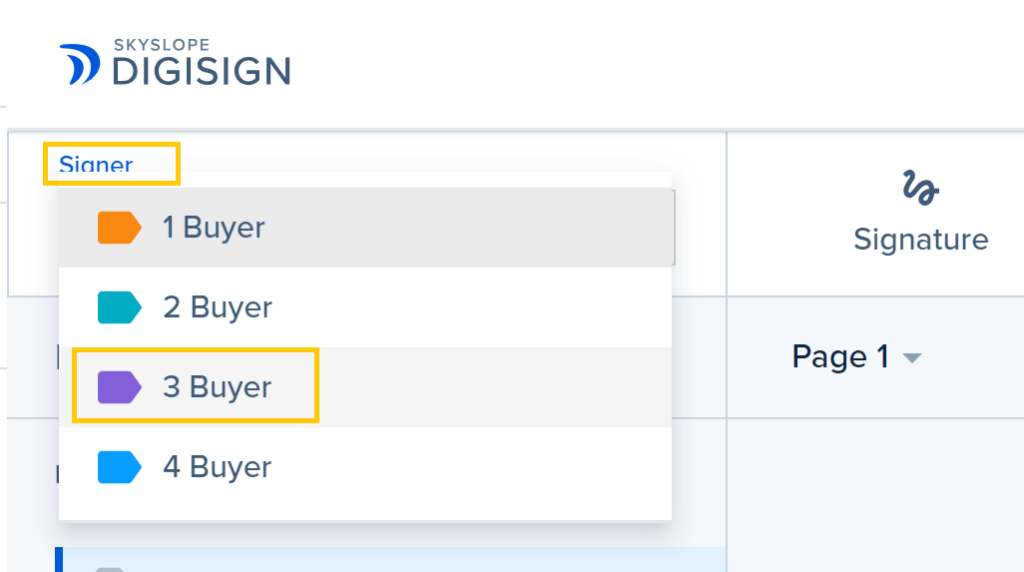Pick "4 Buyer" from the signer list
Image resolution: width=1024 pixels, height=572 pixels.
pyautogui.click(x=217, y=467)
